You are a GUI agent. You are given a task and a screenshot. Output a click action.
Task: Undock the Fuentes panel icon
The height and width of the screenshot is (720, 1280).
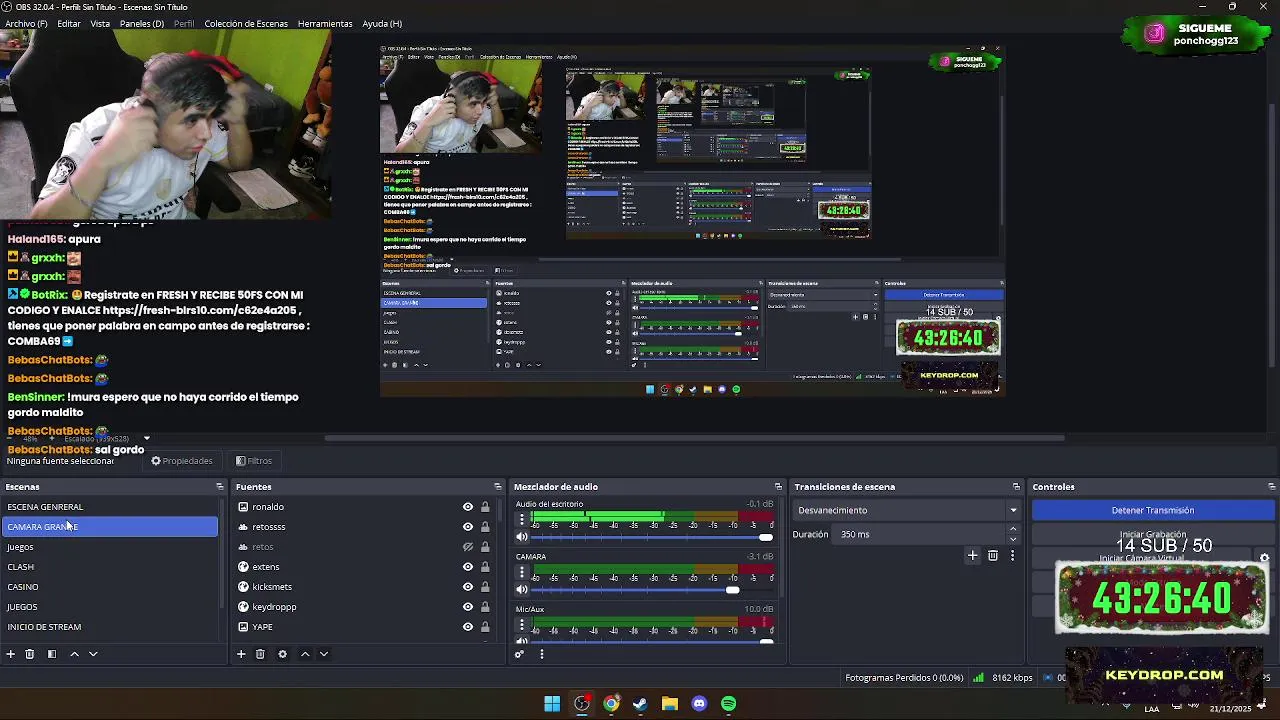(x=498, y=487)
